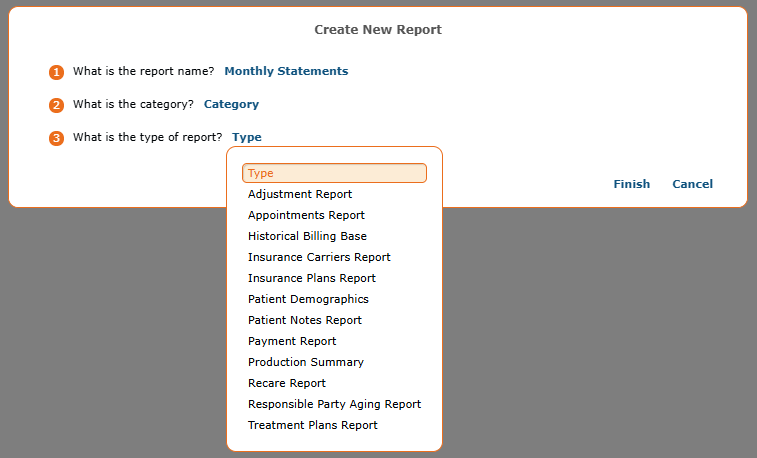The image size is (757, 458).
Task: Click the Cancel link
Action: pyautogui.click(x=692, y=184)
